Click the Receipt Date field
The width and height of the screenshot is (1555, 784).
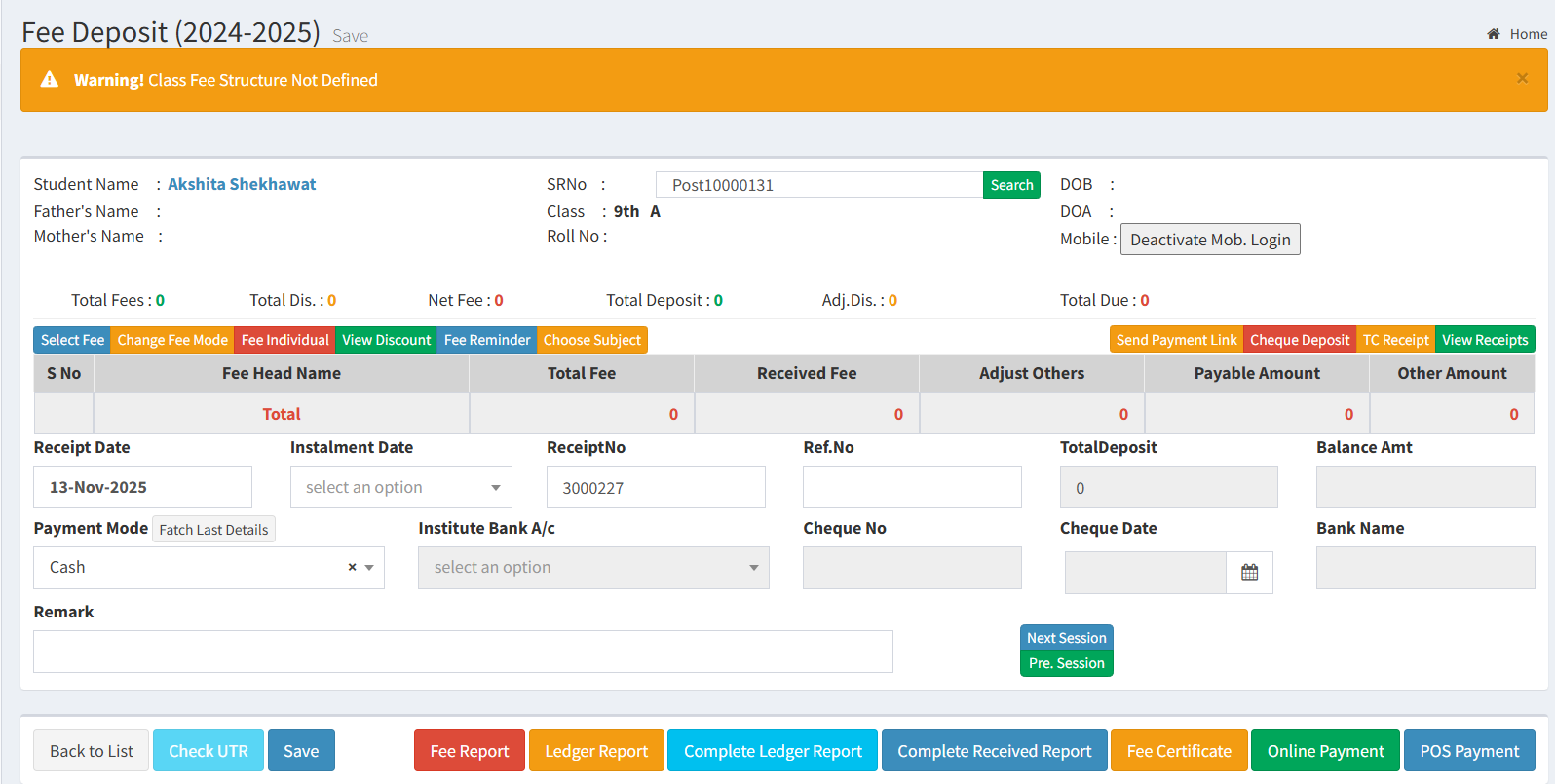pyautogui.click(x=142, y=487)
